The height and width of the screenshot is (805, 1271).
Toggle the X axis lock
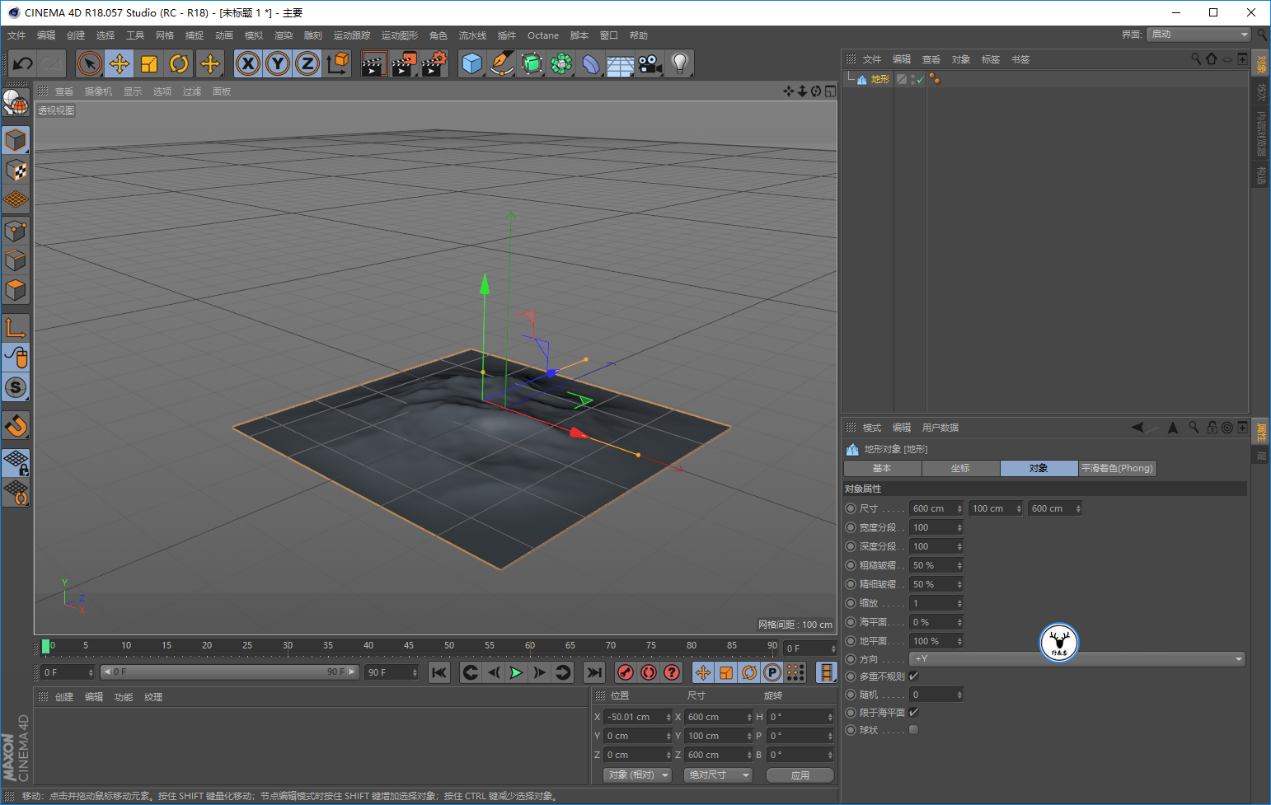point(248,64)
